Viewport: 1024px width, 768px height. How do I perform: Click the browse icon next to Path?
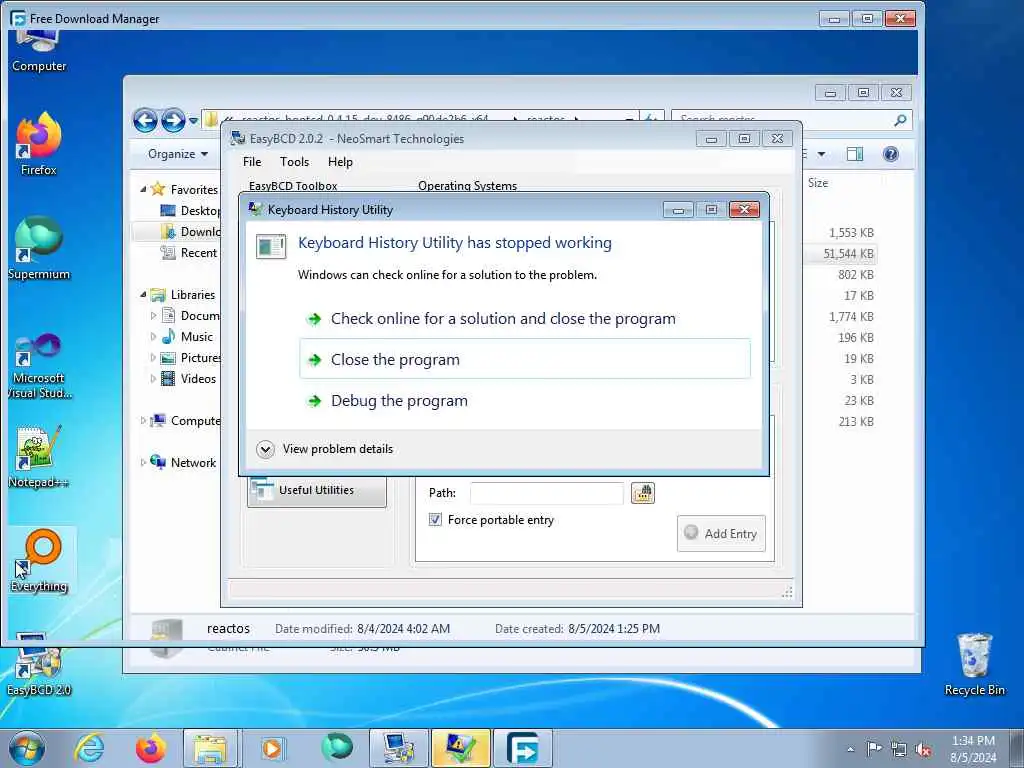point(643,492)
